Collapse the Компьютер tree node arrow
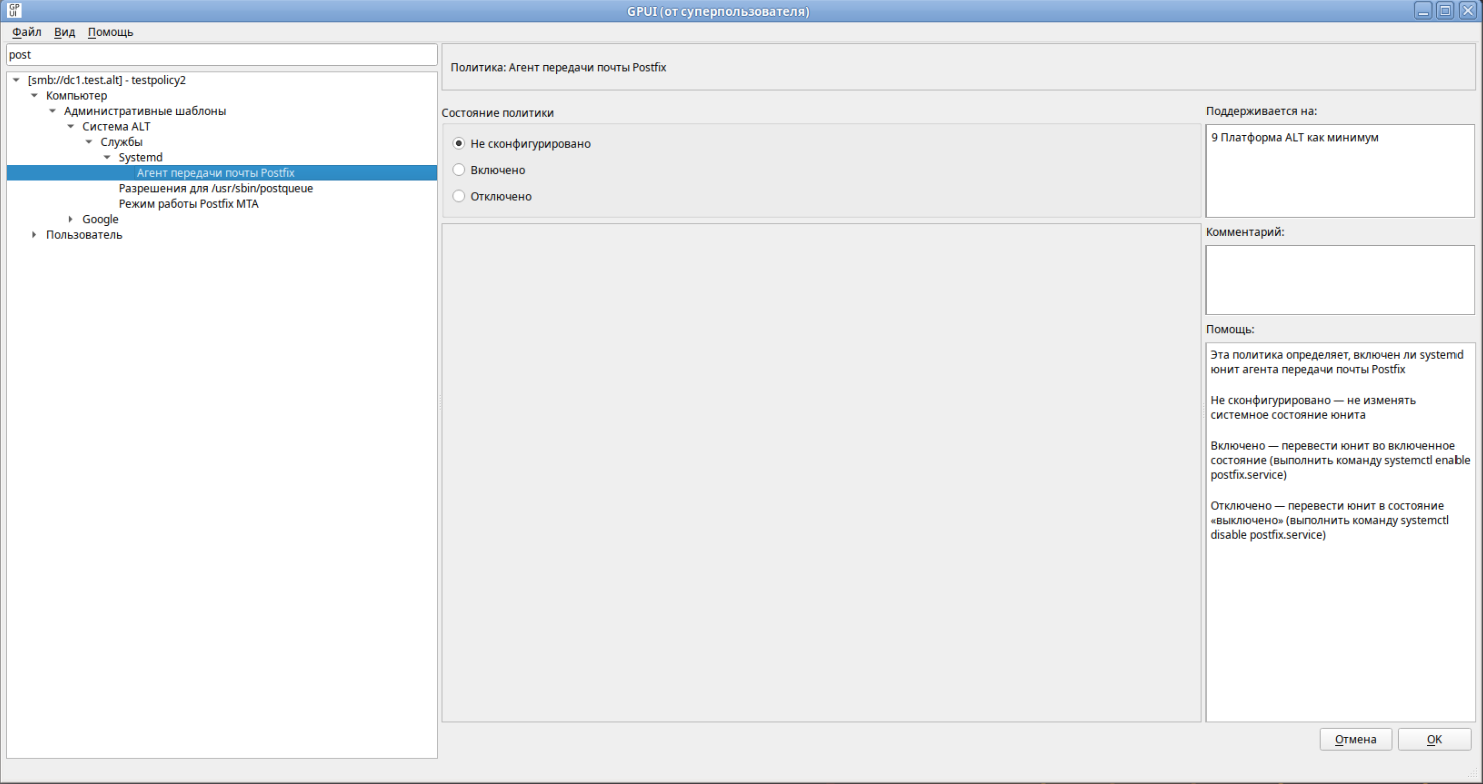This screenshot has width=1483, height=784. pos(34,96)
